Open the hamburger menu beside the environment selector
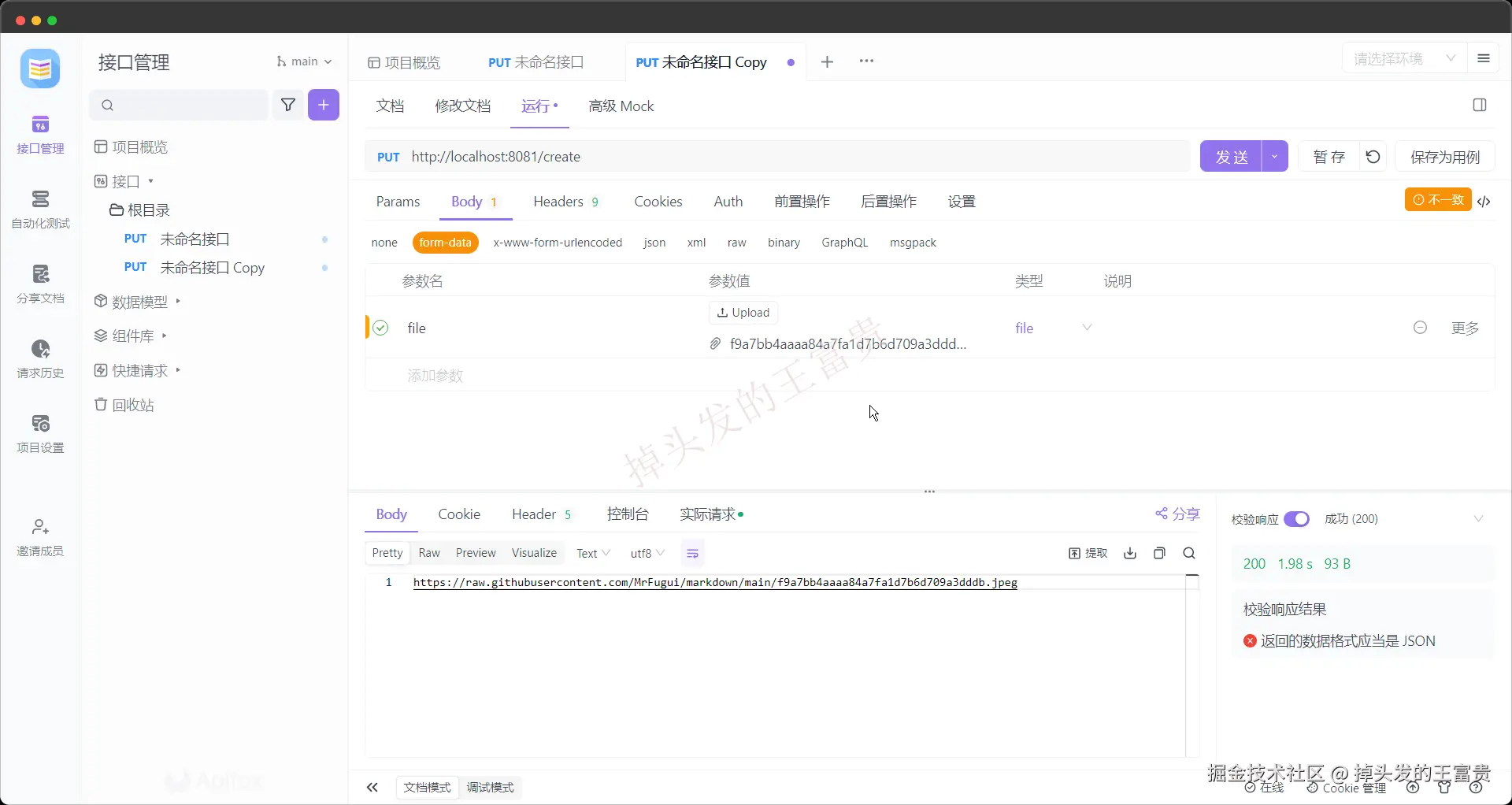 tap(1484, 58)
